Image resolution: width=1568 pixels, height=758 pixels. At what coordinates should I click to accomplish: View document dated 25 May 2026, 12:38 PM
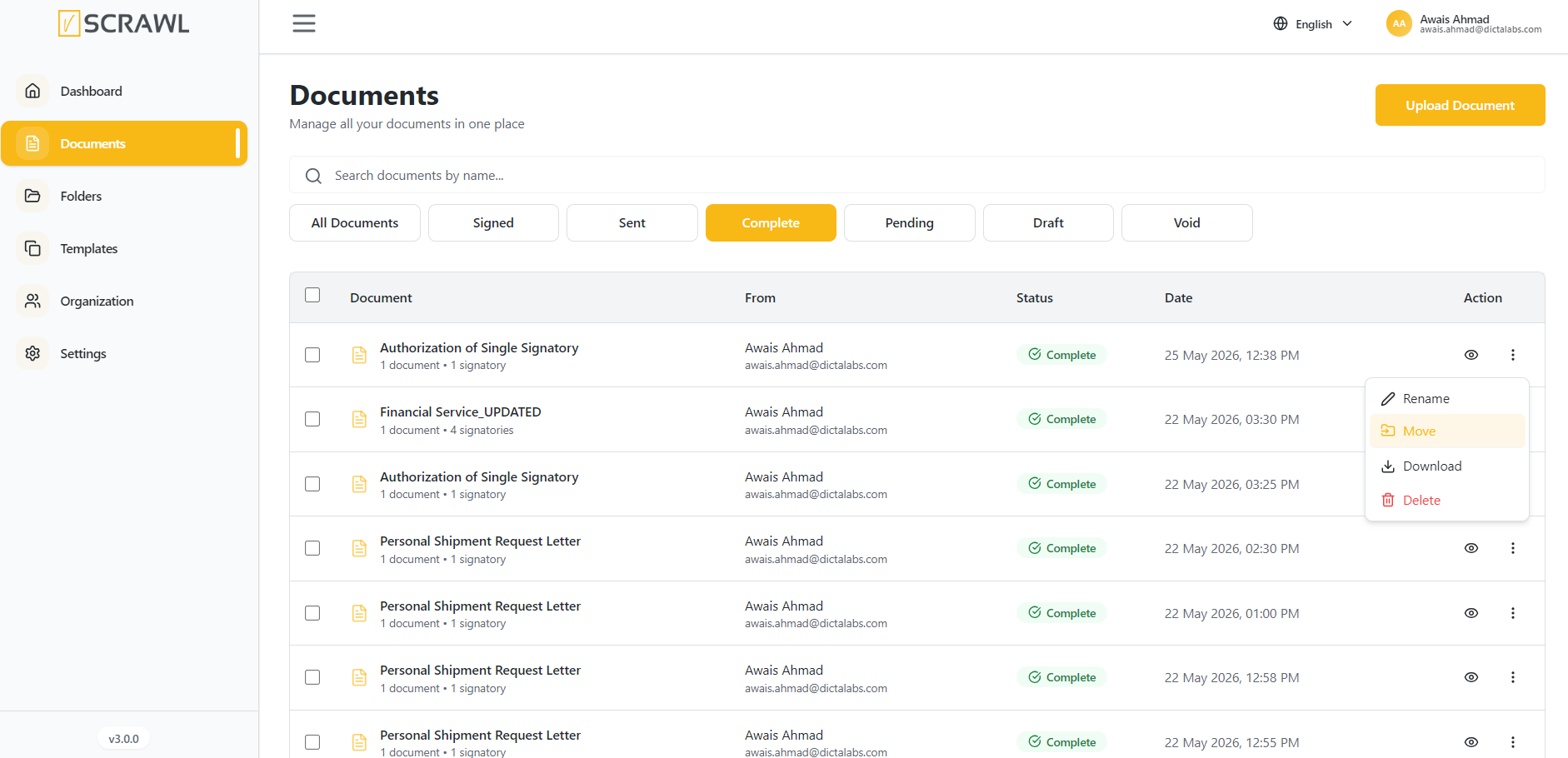click(x=1471, y=355)
